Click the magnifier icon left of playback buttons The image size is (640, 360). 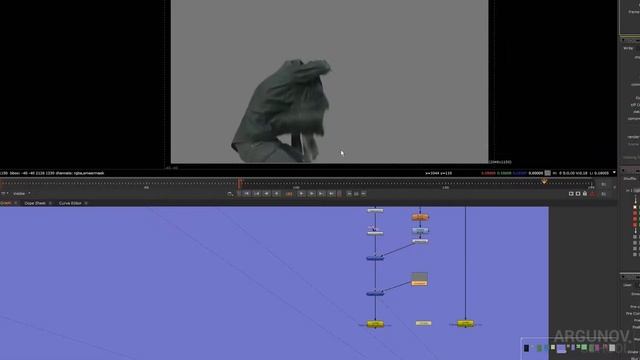pos(230,194)
